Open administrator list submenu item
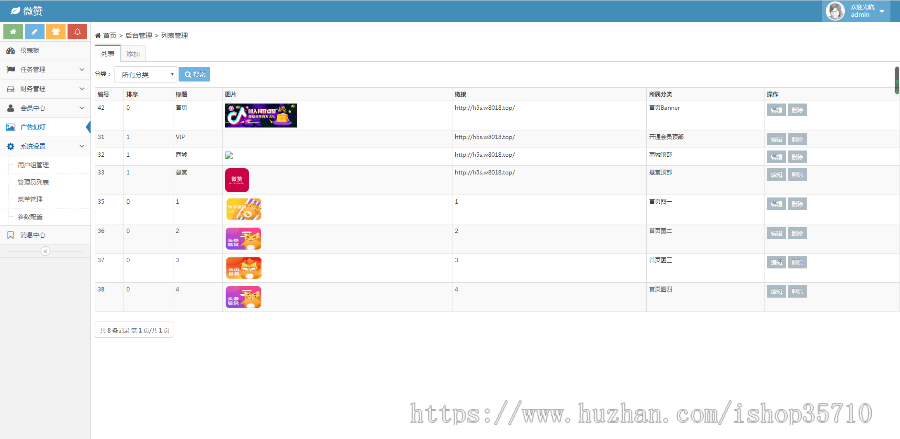 [x=33, y=182]
